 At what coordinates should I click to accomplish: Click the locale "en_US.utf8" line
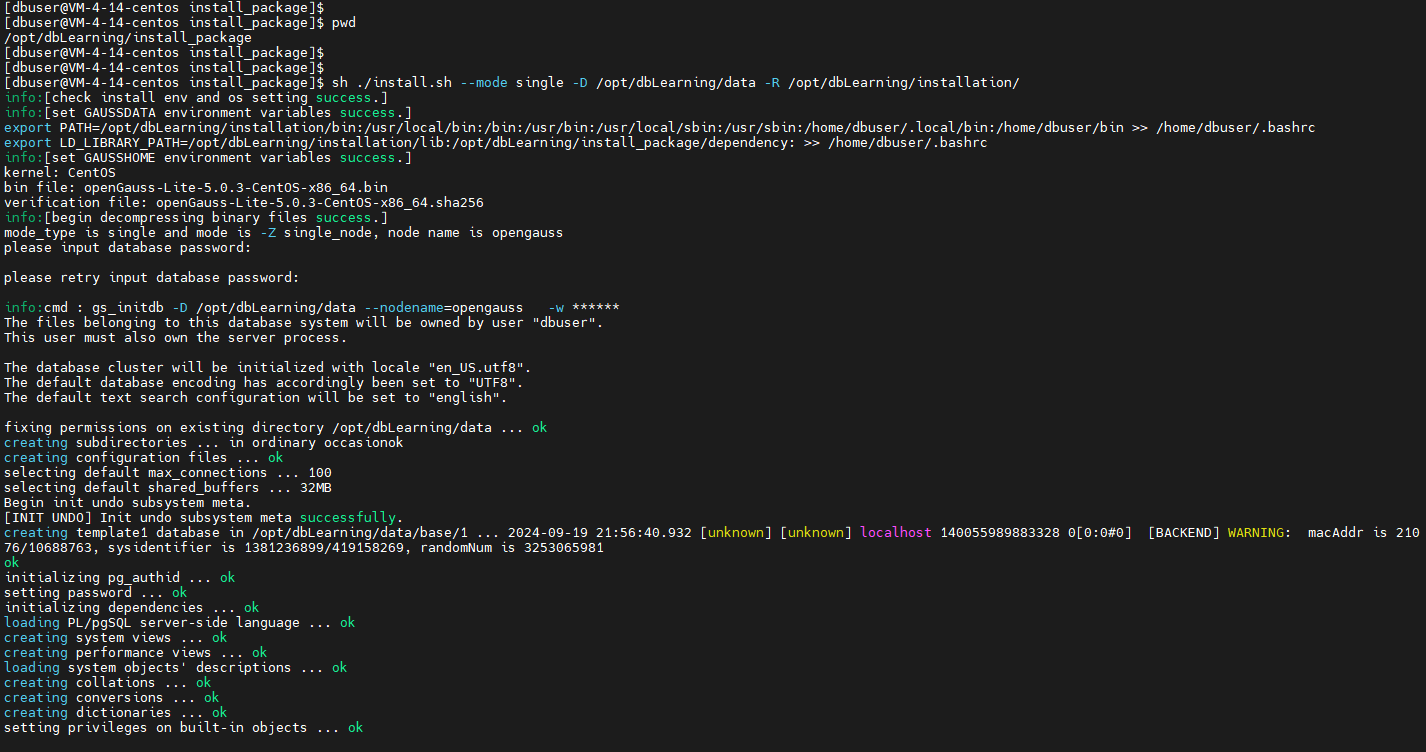[x=268, y=367]
